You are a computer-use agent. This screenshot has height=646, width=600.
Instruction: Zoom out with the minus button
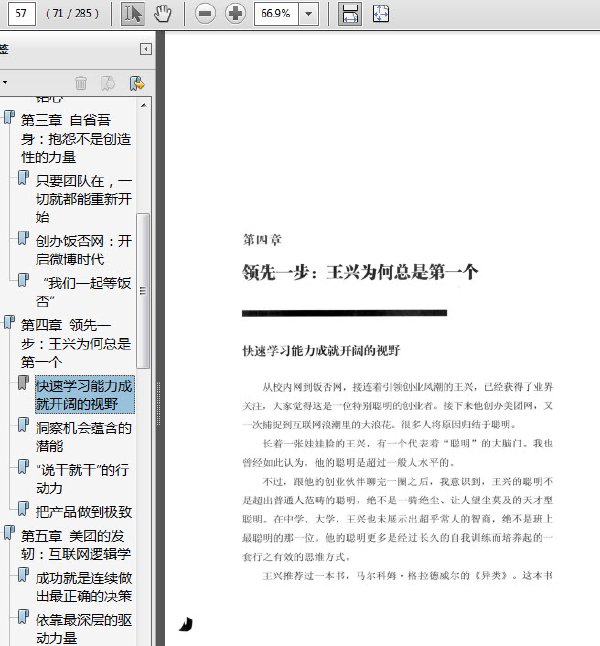(x=205, y=14)
